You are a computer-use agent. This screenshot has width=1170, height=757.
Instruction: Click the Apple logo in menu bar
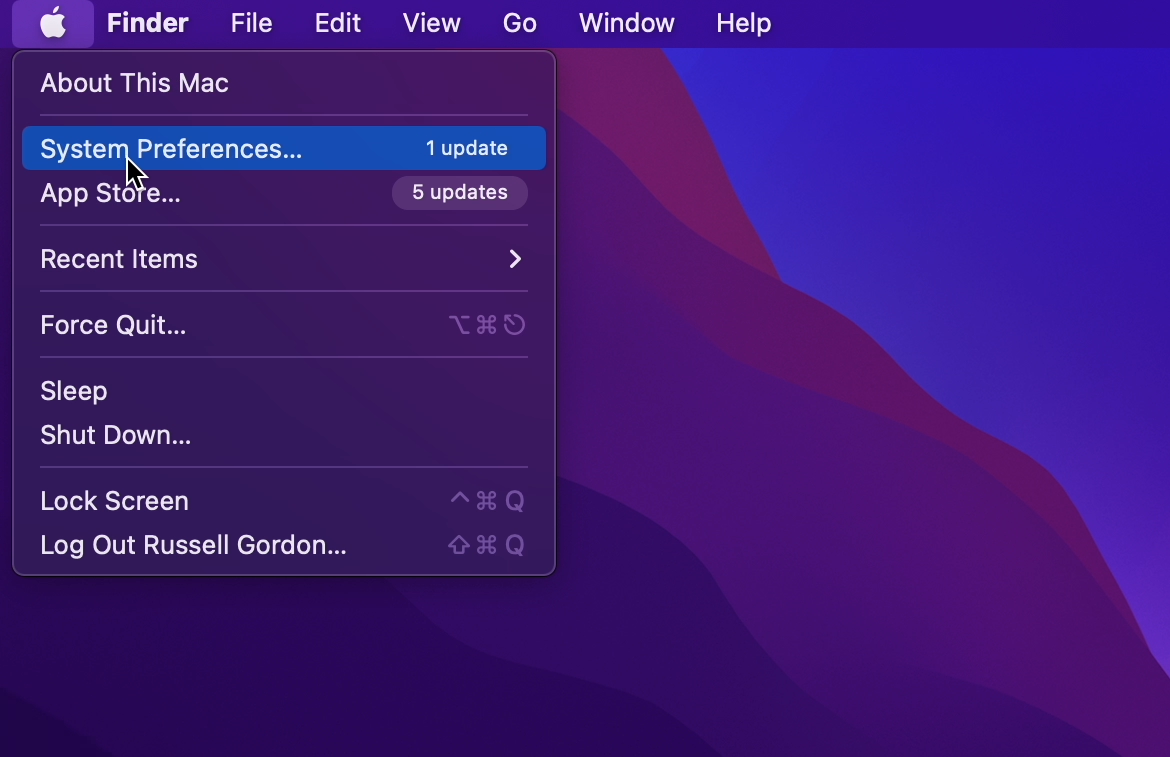[x=53, y=23]
